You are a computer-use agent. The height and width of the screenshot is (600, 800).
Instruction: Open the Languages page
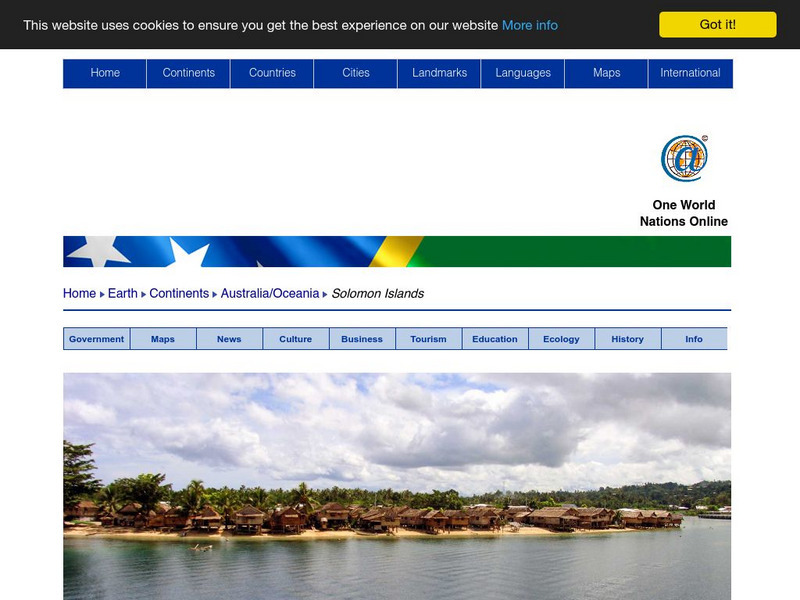524,72
